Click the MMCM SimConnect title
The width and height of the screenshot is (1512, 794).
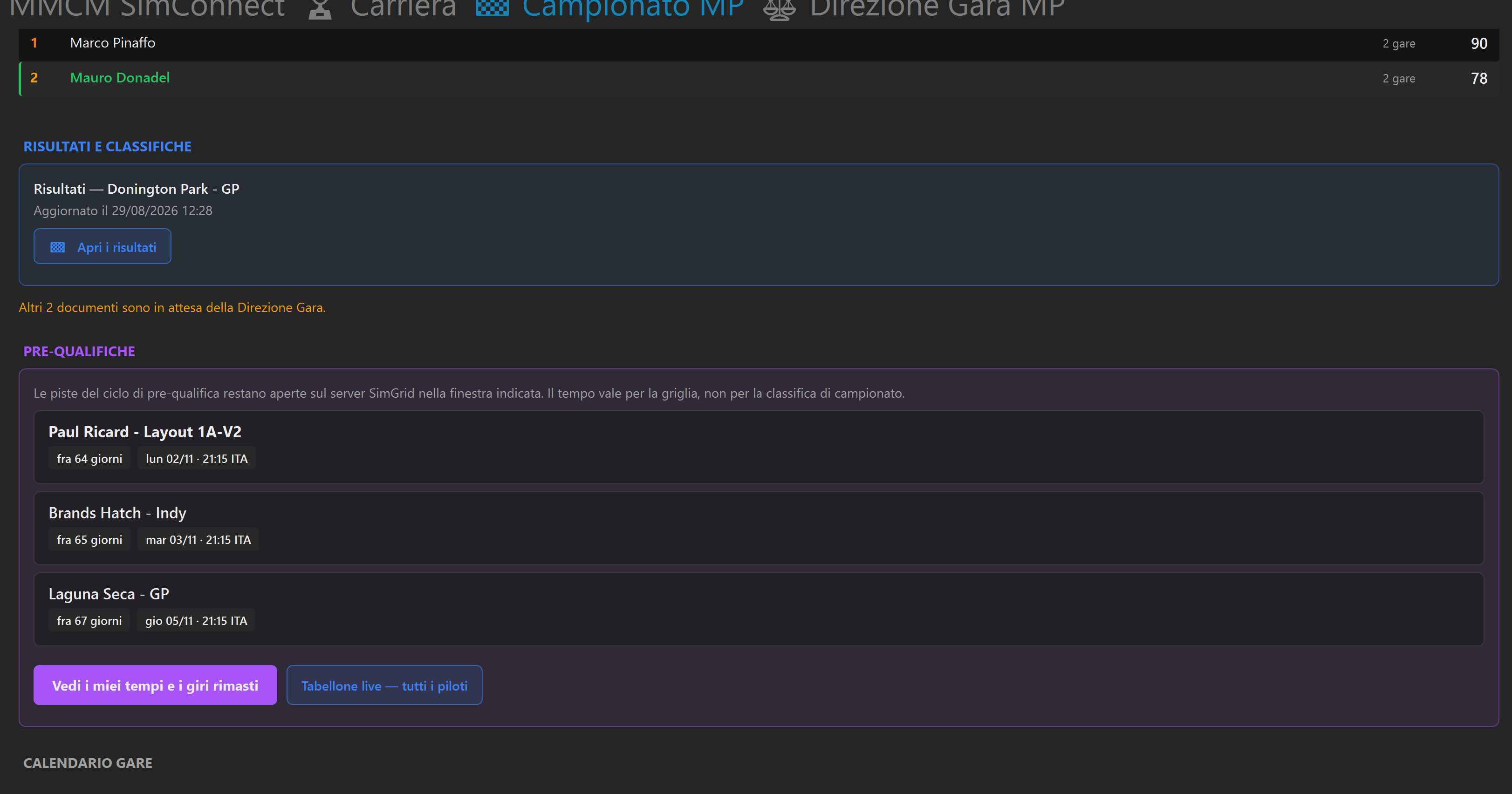click(147, 8)
